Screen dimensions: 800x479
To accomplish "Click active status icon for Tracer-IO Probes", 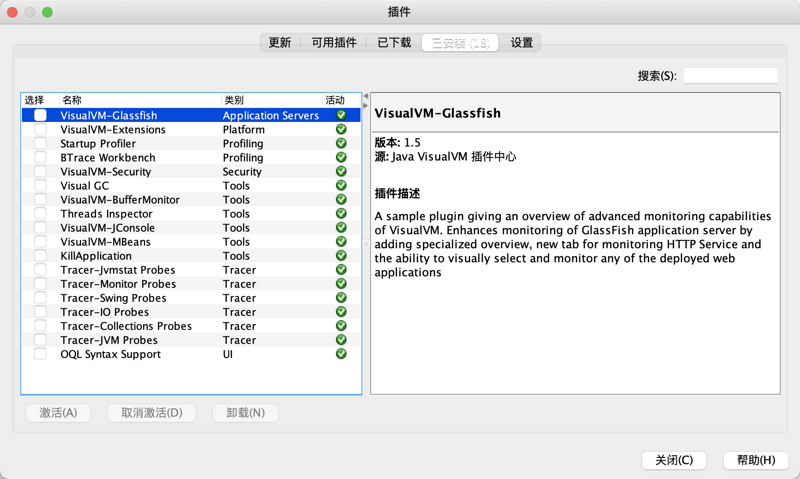I will coord(341,312).
